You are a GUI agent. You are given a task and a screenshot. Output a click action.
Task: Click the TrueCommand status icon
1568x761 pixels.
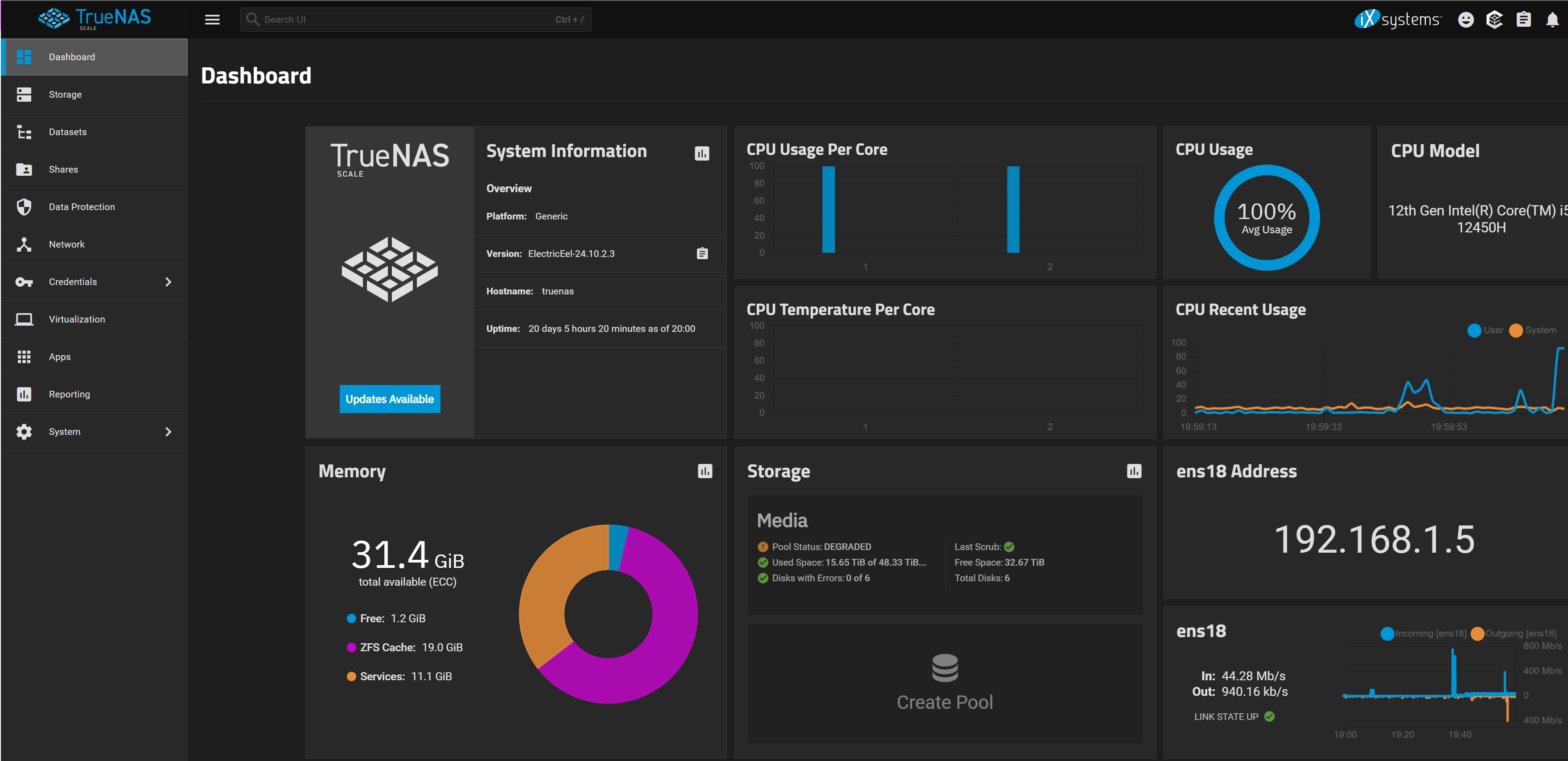point(1494,20)
